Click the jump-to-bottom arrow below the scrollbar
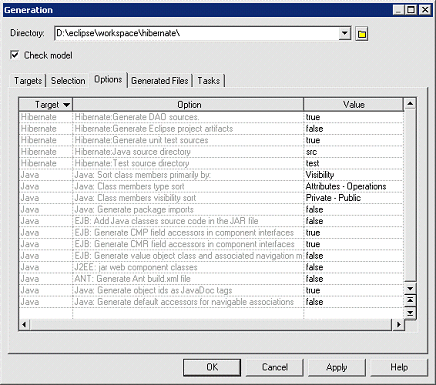Screen dimensions: 436x385 [410, 313]
